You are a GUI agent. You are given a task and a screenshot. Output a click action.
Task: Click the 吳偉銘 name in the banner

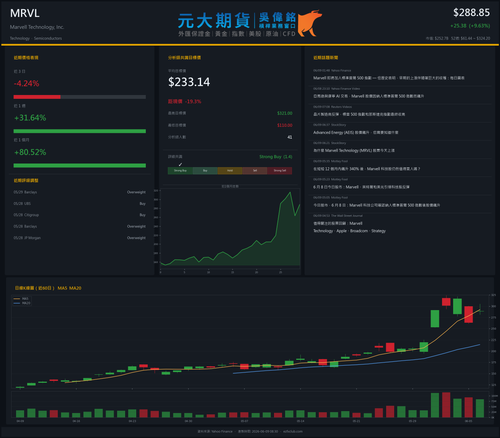pos(277,17)
